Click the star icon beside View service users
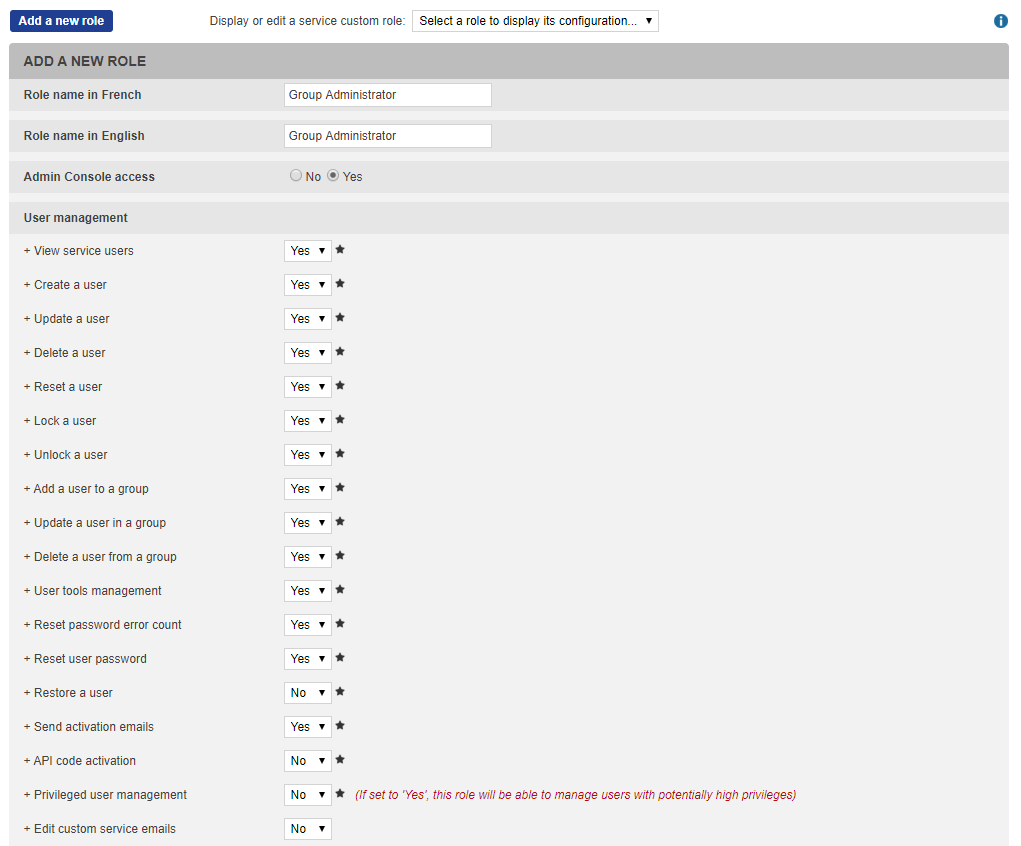The height and width of the screenshot is (846, 1021). click(x=340, y=250)
